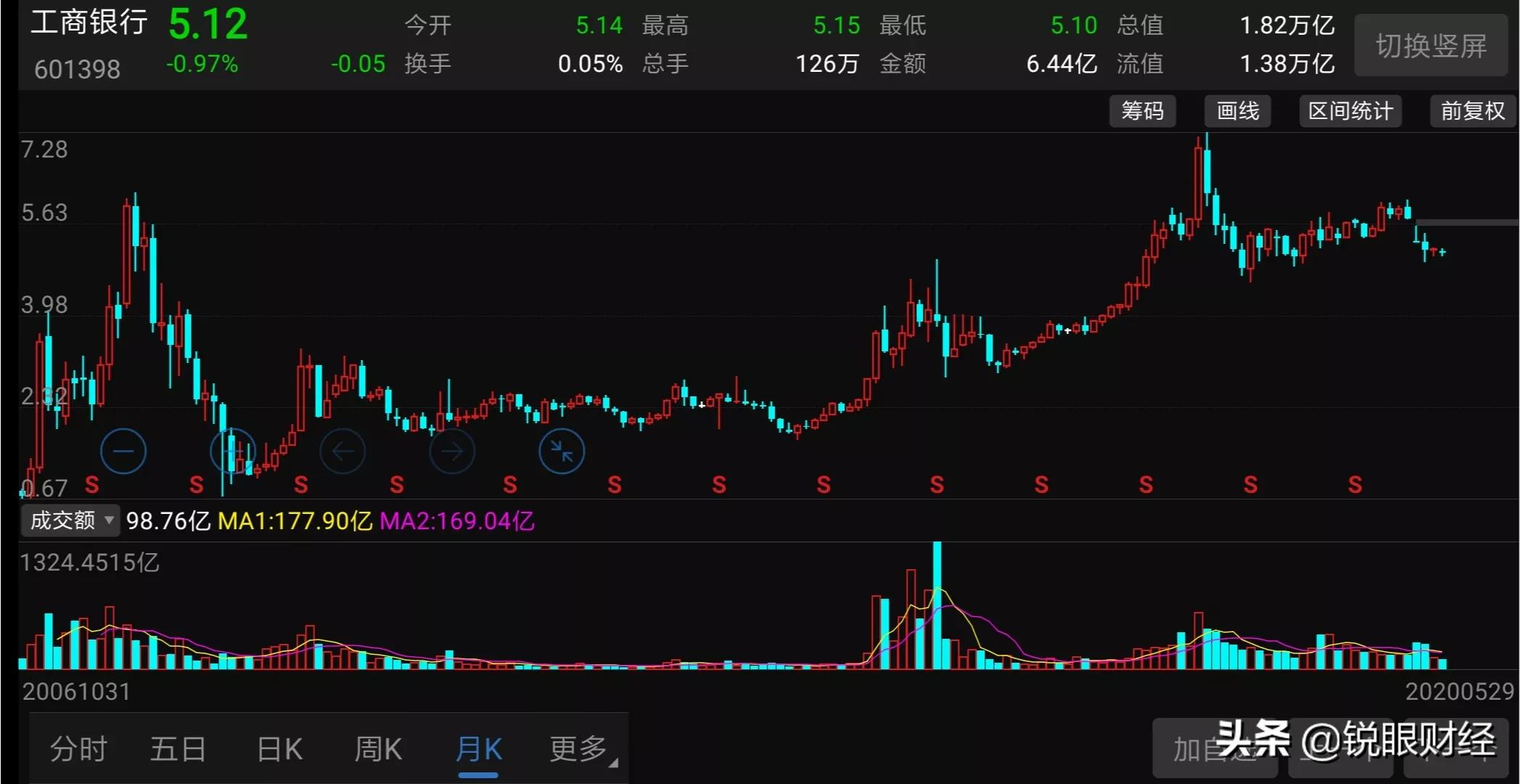This screenshot has height=784, width=1521.
Task: Switch to the 周K tab
Action: click(x=378, y=748)
